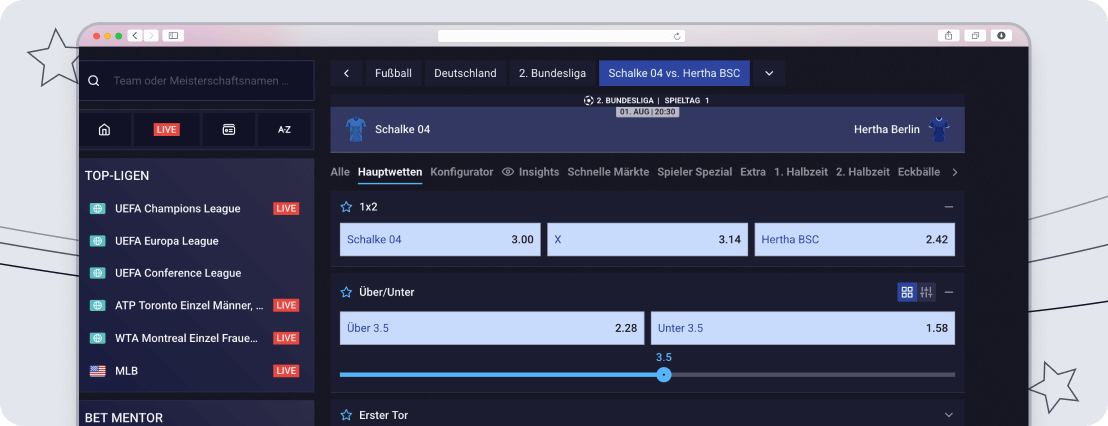Viewport: 1108px width, 426px height.
Task: Click the Schalke 04 jersey icon
Action: pyautogui.click(x=356, y=129)
